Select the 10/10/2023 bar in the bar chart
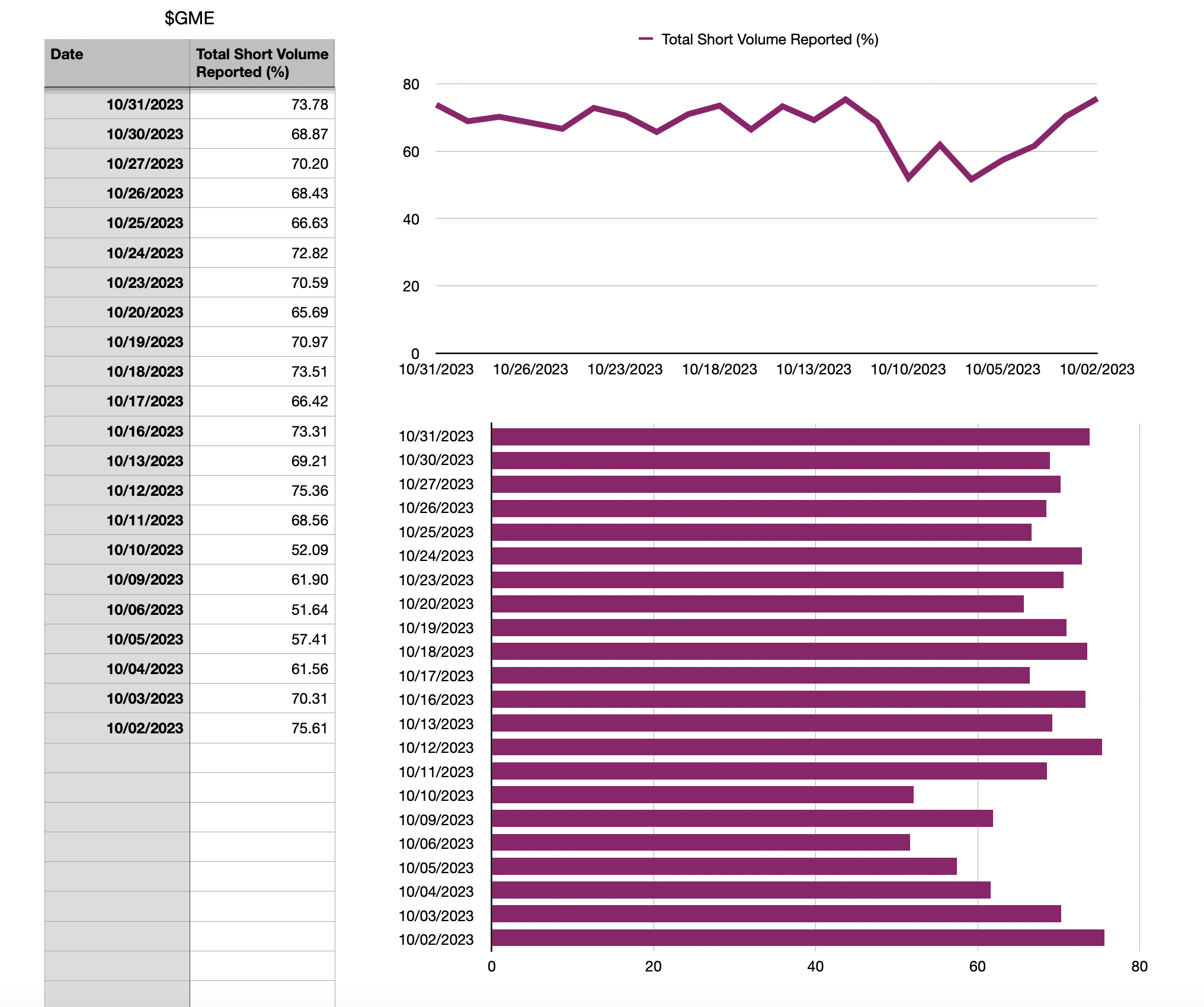Image resolution: width=1204 pixels, height=1007 pixels. point(702,795)
